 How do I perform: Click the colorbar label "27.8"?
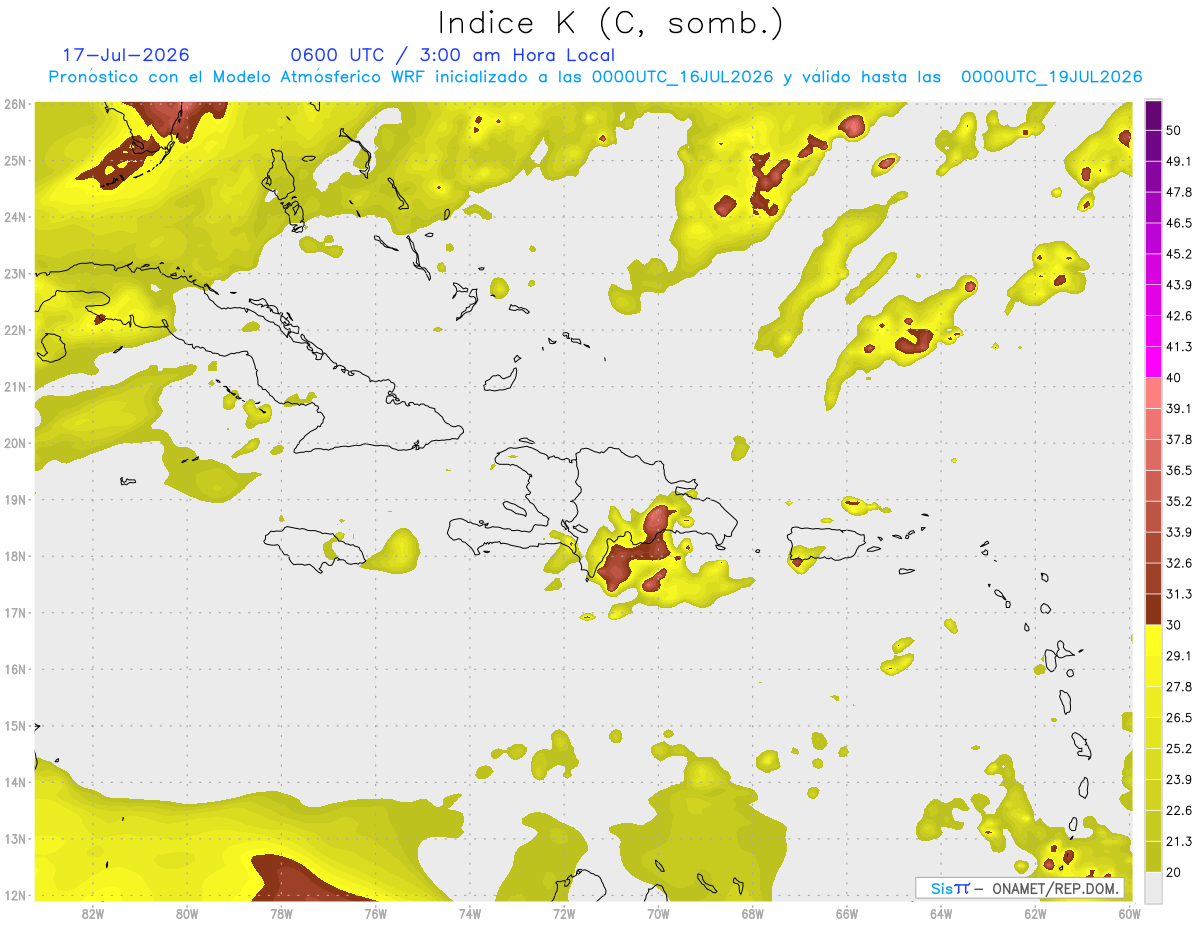[1178, 687]
